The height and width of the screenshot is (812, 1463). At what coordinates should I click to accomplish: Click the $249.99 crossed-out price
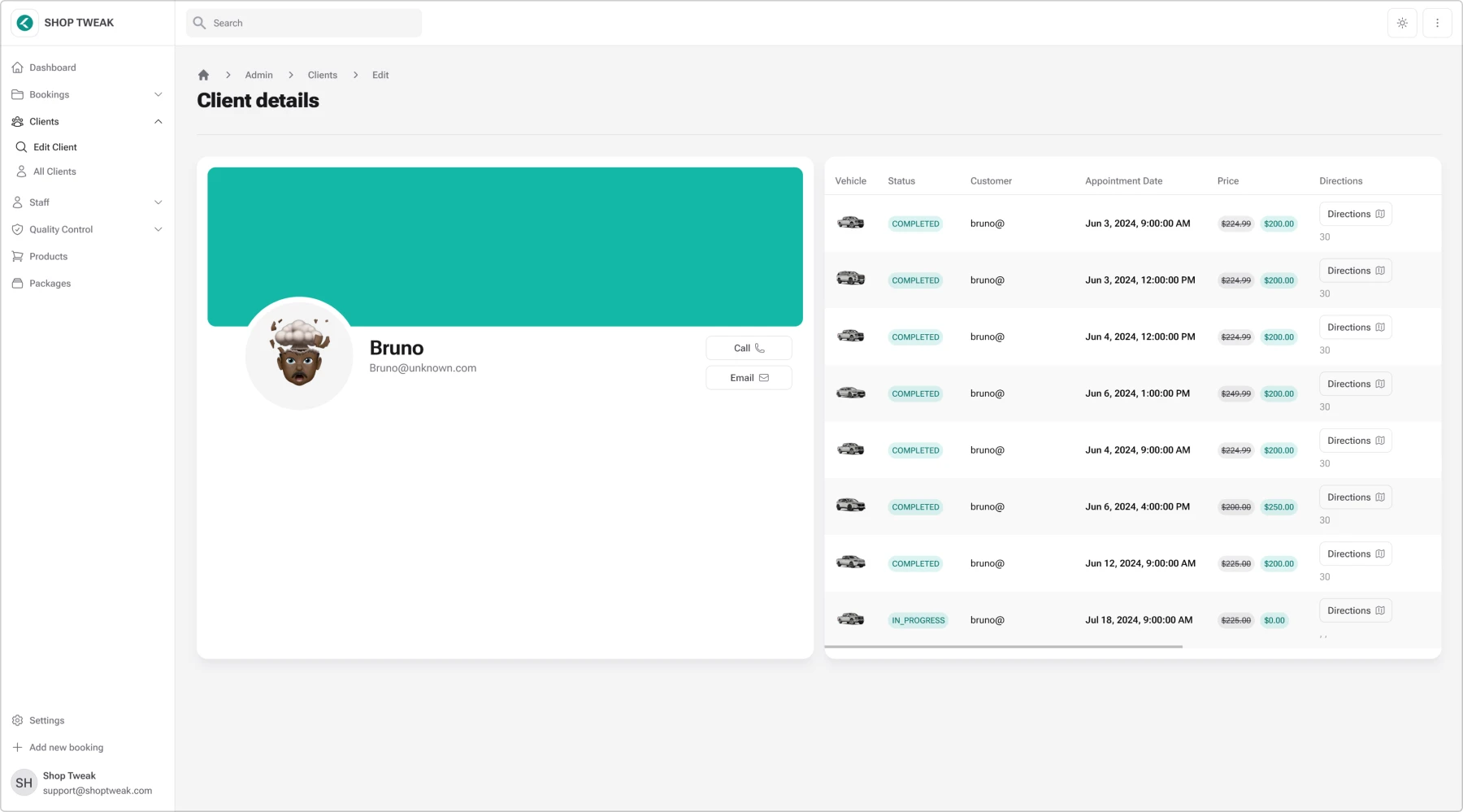[x=1235, y=393]
